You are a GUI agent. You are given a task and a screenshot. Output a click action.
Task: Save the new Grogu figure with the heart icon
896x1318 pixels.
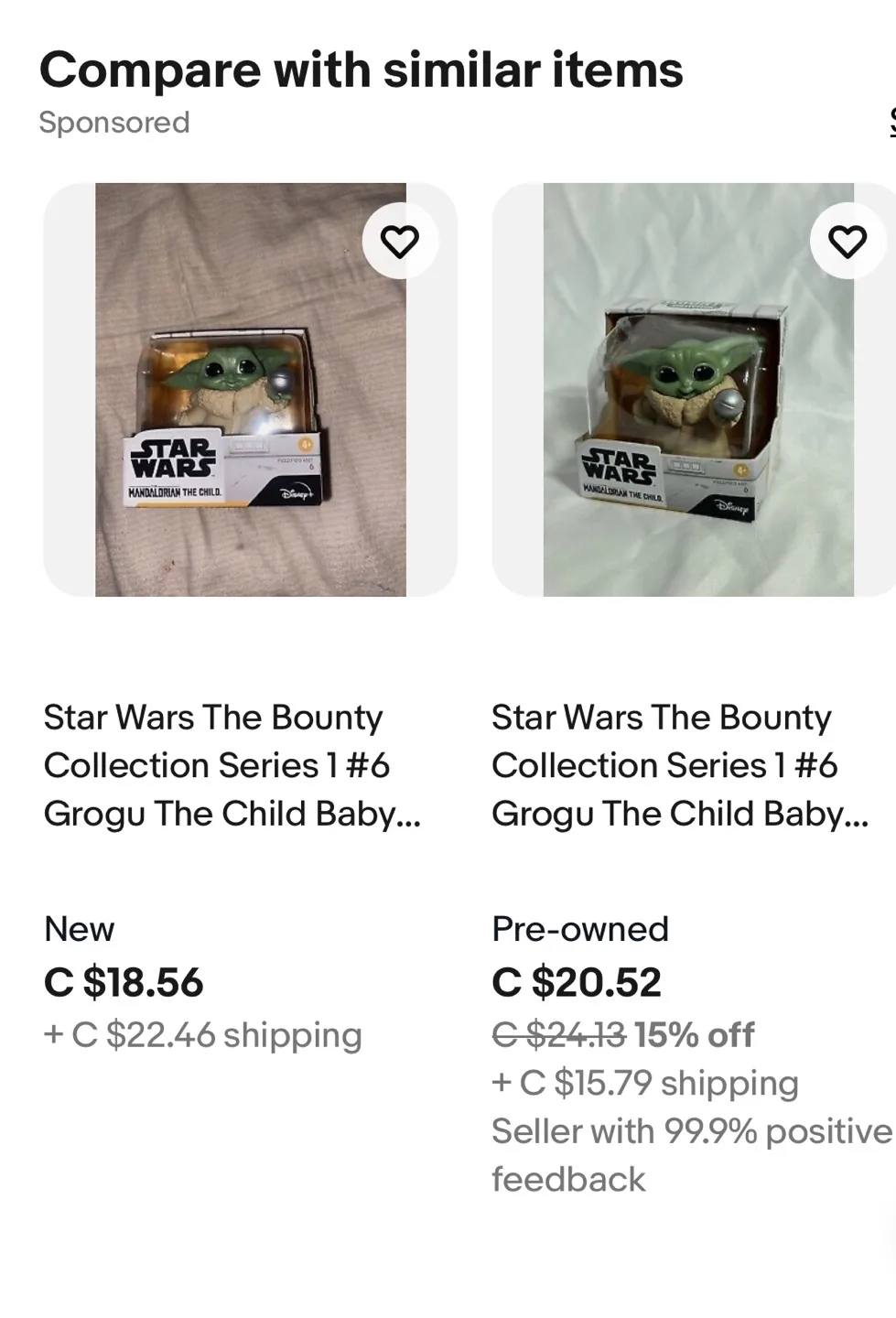(x=400, y=241)
